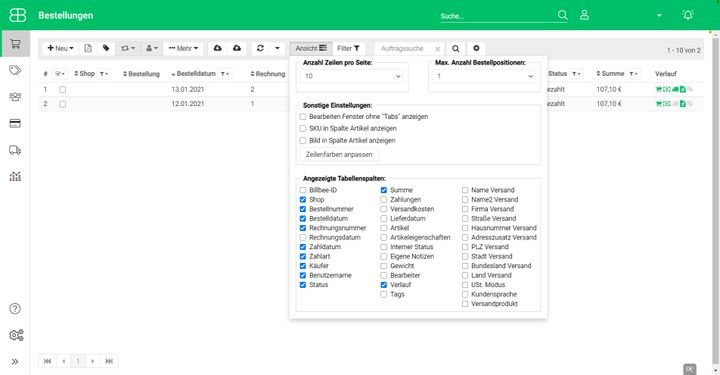Open the Anzahl Zeilen pro Seite dropdown

[x=352, y=76]
